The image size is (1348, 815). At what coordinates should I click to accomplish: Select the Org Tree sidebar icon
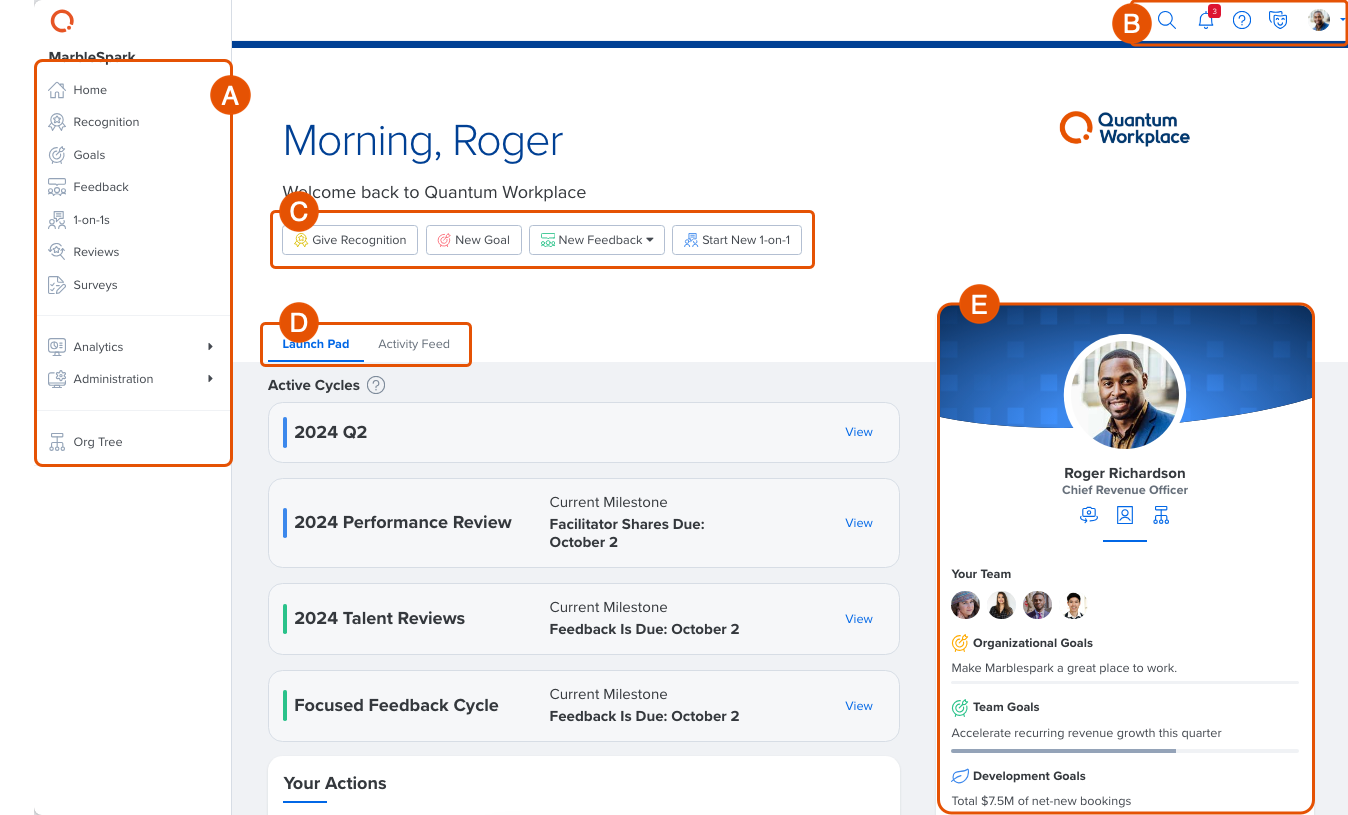pyautogui.click(x=59, y=441)
